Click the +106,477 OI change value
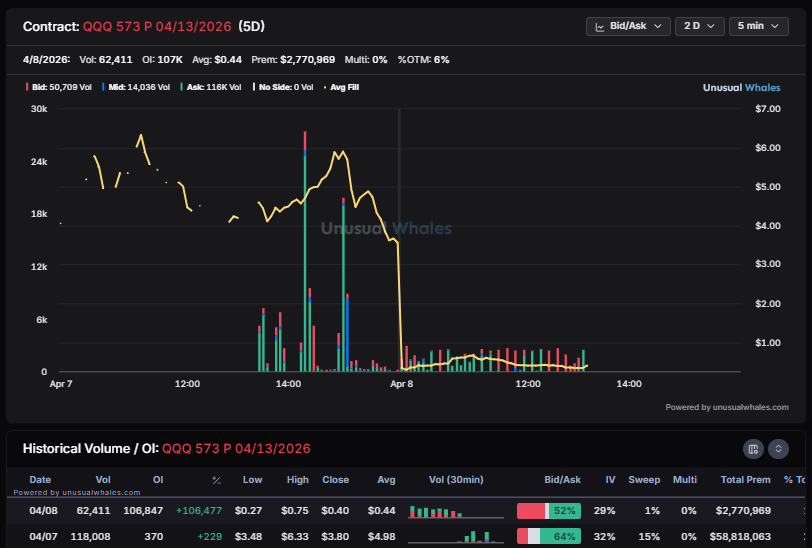812x548 pixels. [199, 511]
